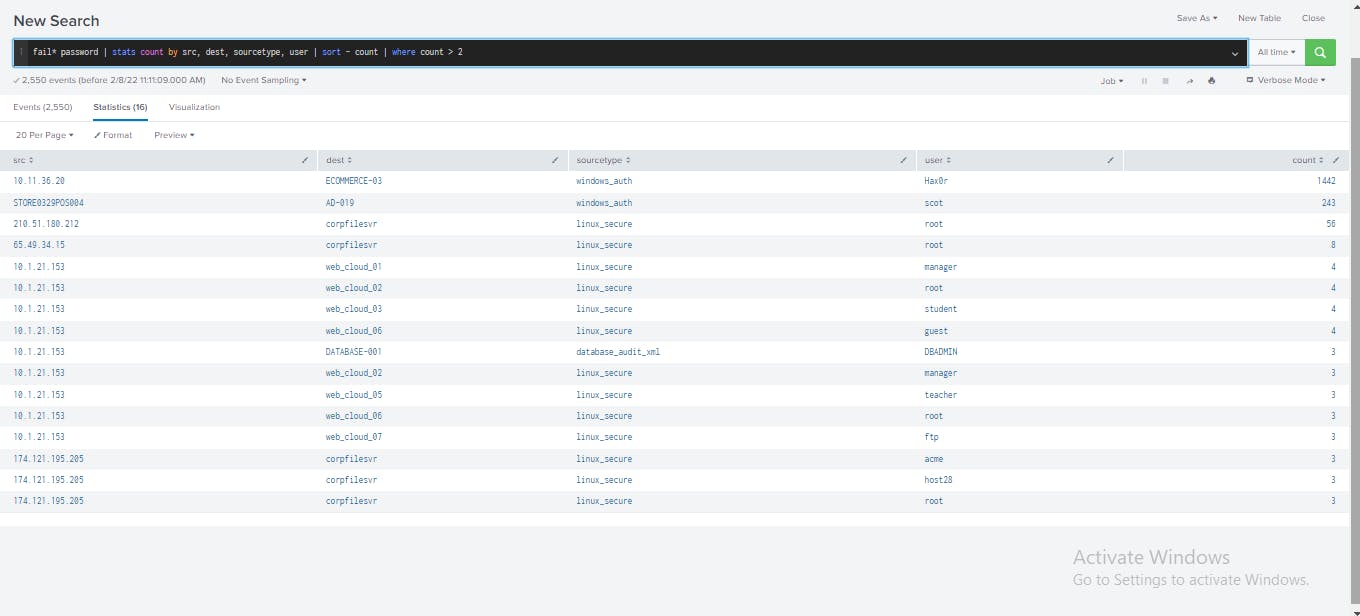Image resolution: width=1360 pixels, height=616 pixels.
Task: Click the user value acme
Action: pos(934,459)
